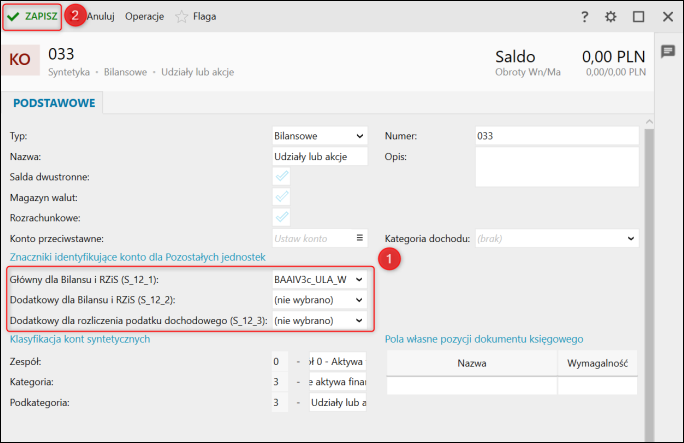The height and width of the screenshot is (443, 684).
Task: Switch to the PODSTAWOWE tab
Action: click(x=54, y=103)
